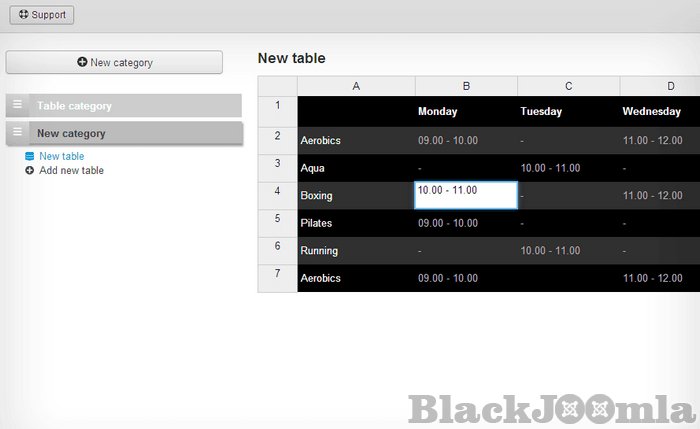
Task: Click the Boxing Monday cell input field
Action: [465, 195]
